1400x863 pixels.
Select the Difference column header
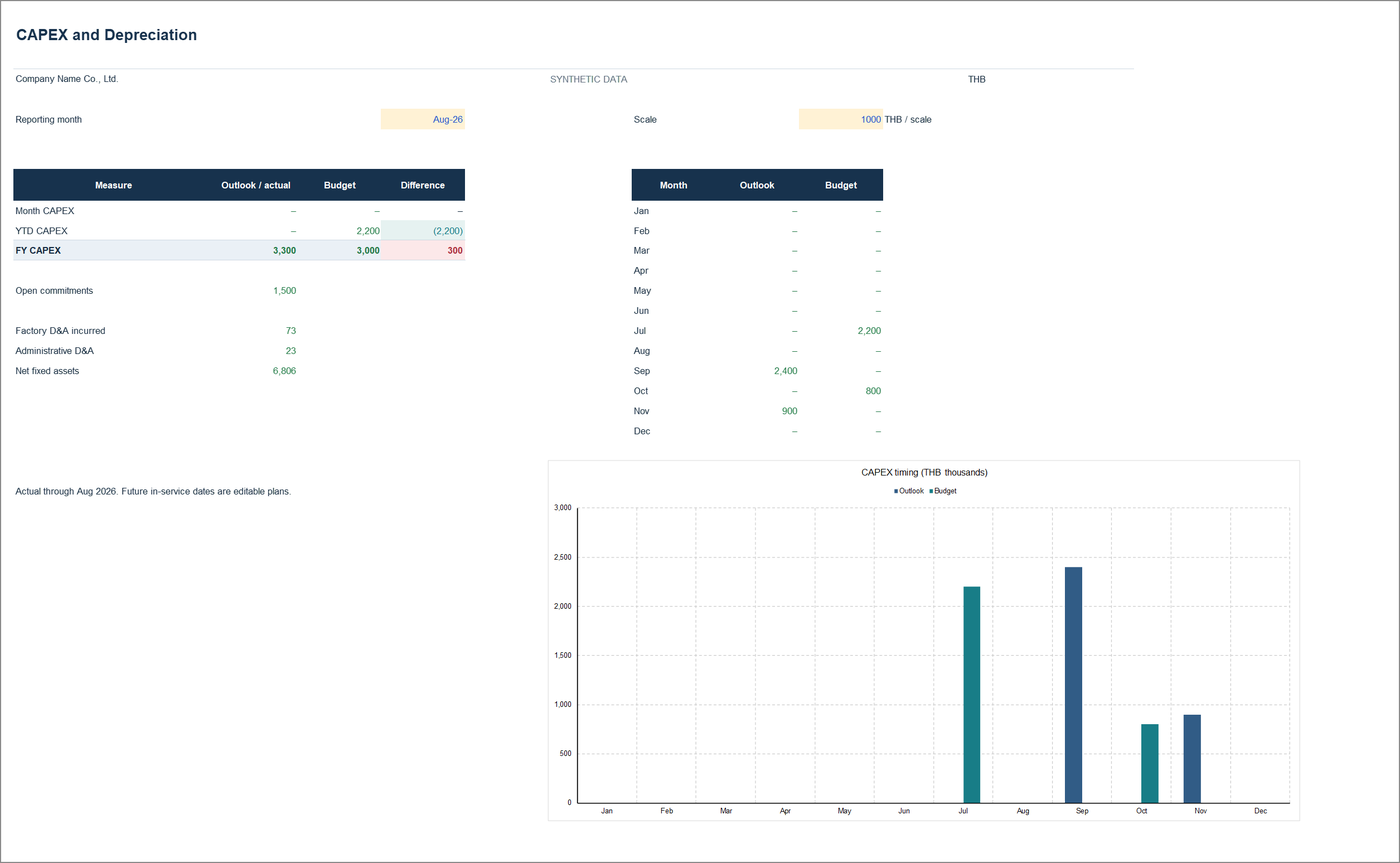click(423, 185)
